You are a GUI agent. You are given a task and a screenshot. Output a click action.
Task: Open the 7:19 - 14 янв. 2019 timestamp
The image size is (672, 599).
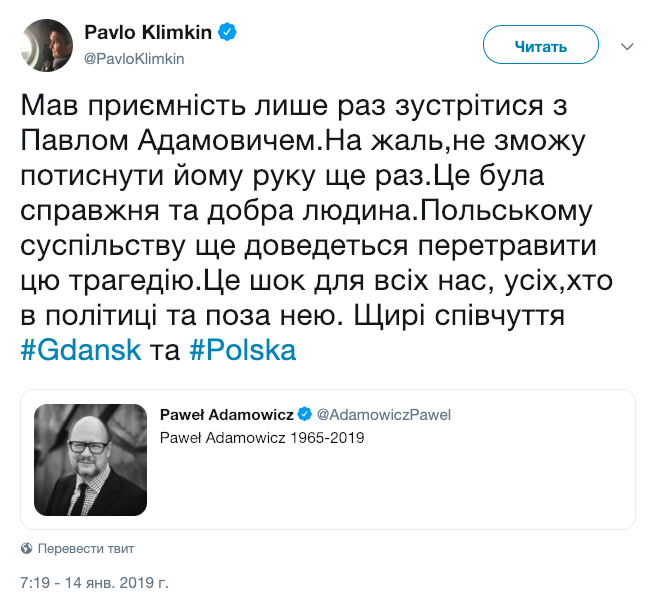(x=95, y=580)
